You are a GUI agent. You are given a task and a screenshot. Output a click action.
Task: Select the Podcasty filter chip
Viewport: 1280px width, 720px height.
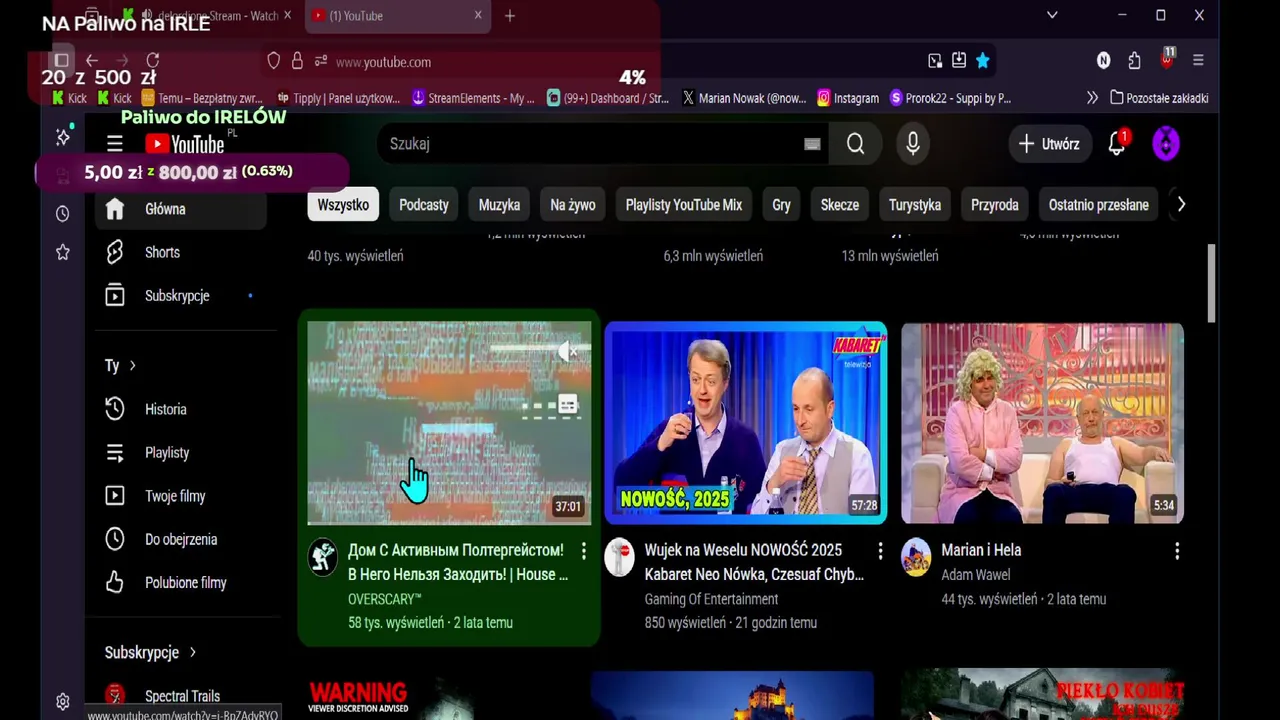coord(424,205)
